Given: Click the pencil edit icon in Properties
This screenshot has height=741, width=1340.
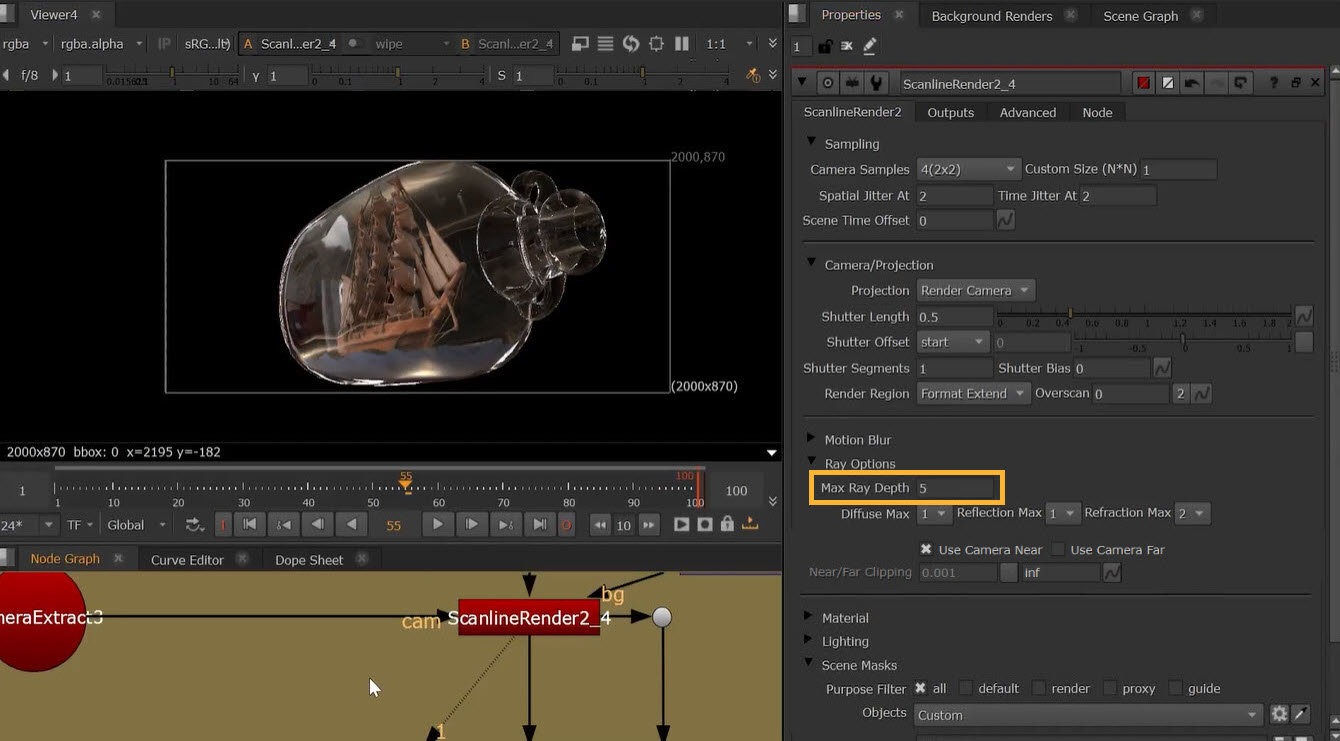Looking at the screenshot, I should coord(869,46).
